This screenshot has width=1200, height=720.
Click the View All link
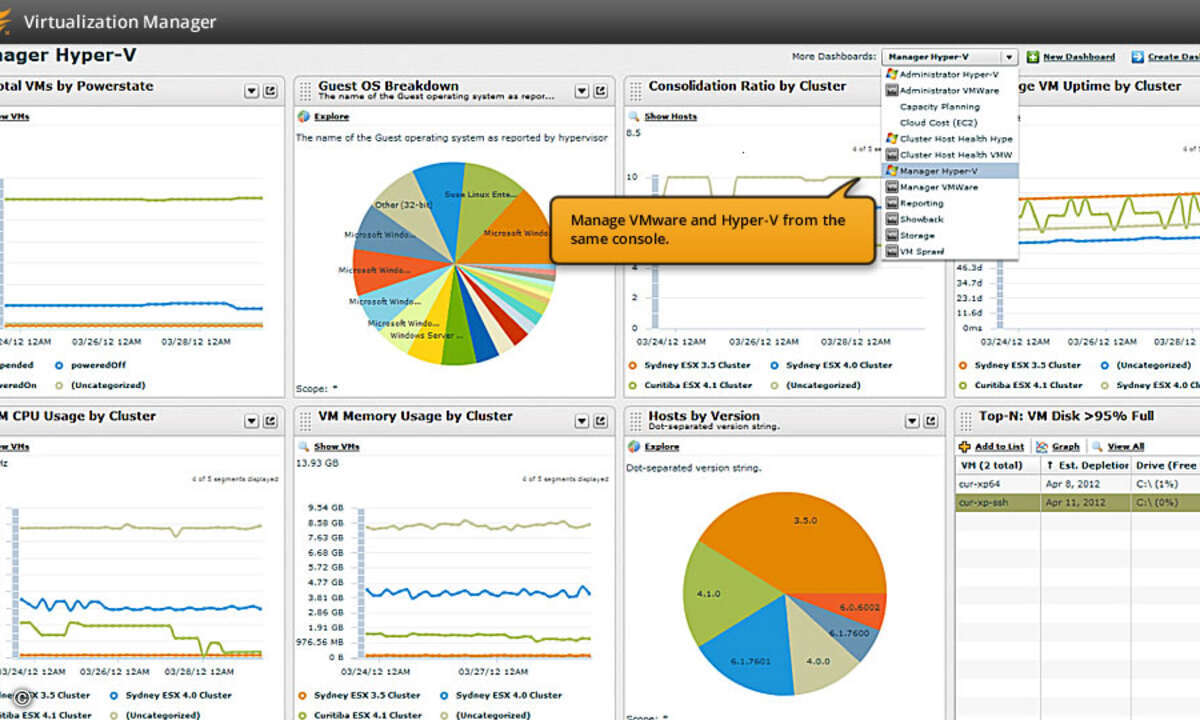[x=1125, y=447]
